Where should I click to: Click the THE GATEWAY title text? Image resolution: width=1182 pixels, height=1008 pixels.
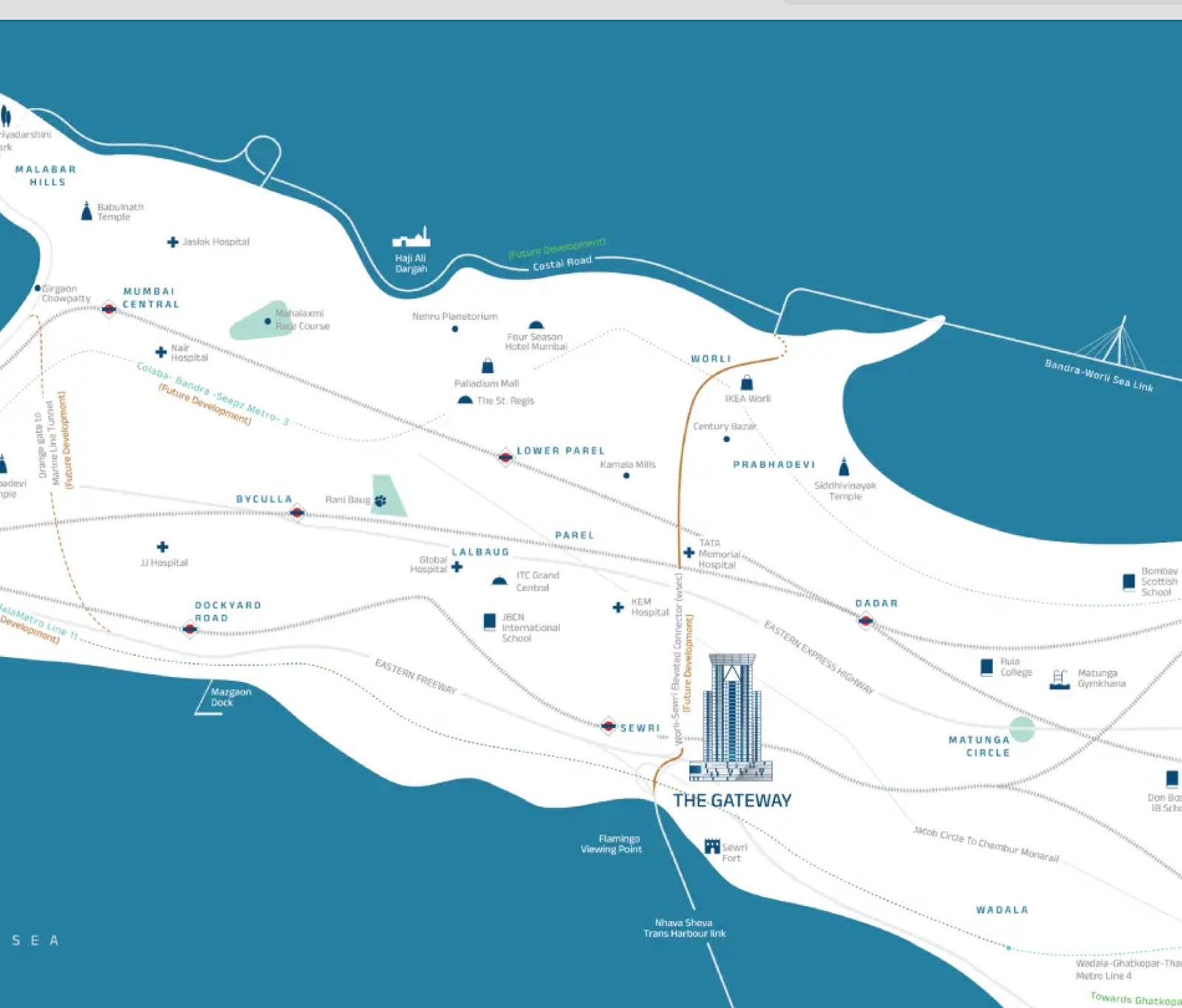[732, 800]
